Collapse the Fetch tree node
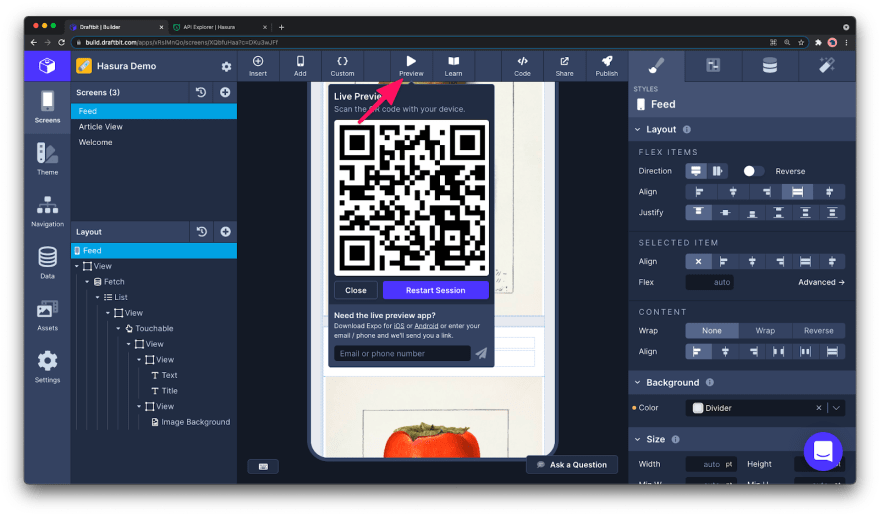 tap(87, 282)
